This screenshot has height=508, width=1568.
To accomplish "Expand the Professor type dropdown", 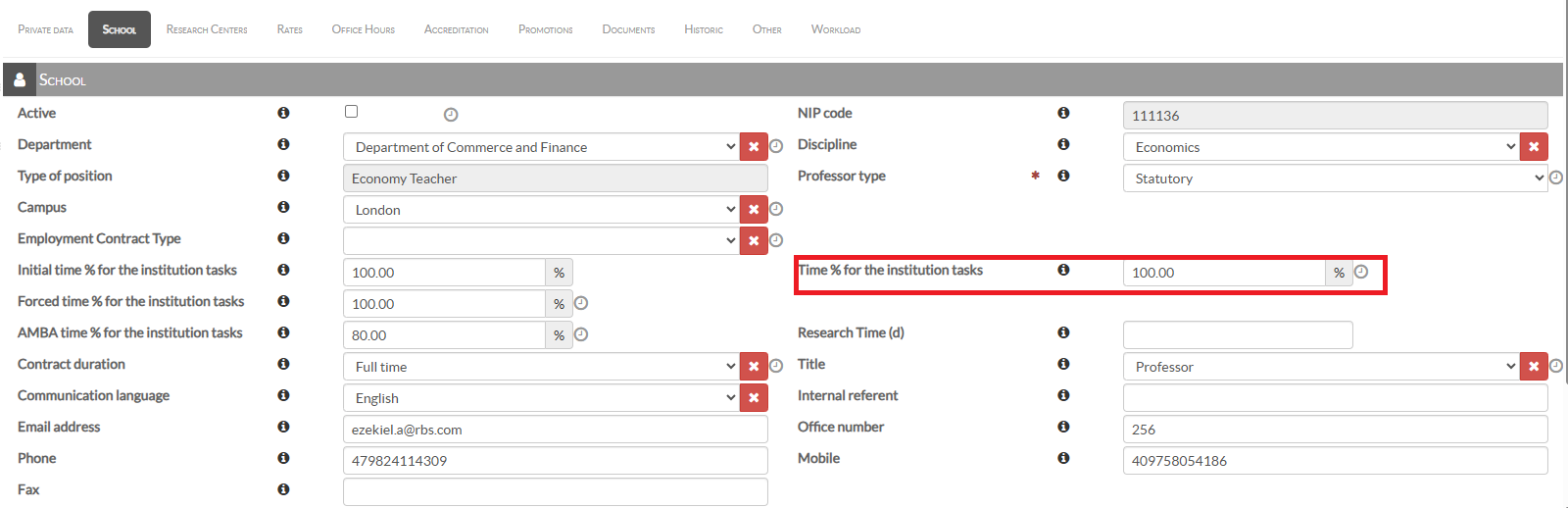I will coord(1335,178).
